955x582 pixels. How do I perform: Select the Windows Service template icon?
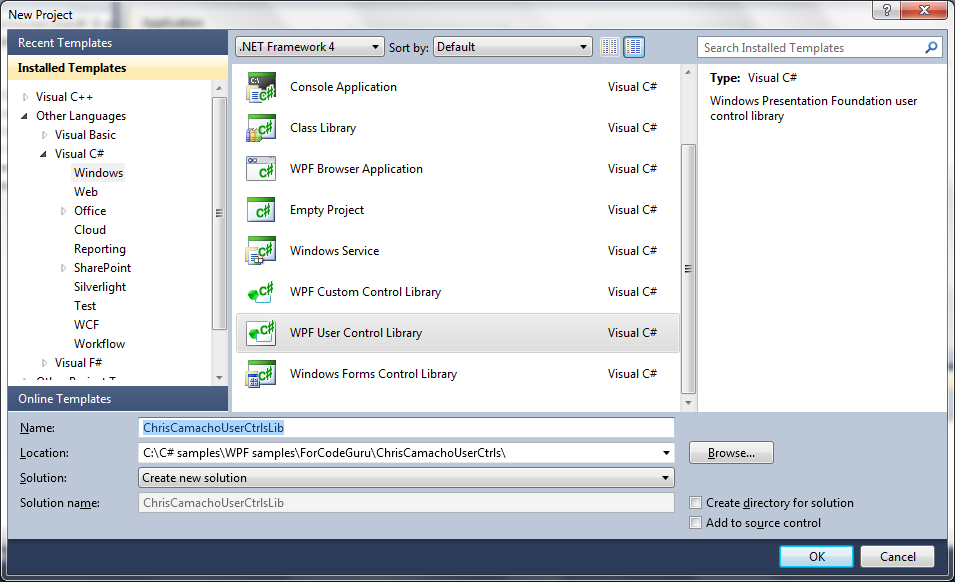click(x=261, y=251)
